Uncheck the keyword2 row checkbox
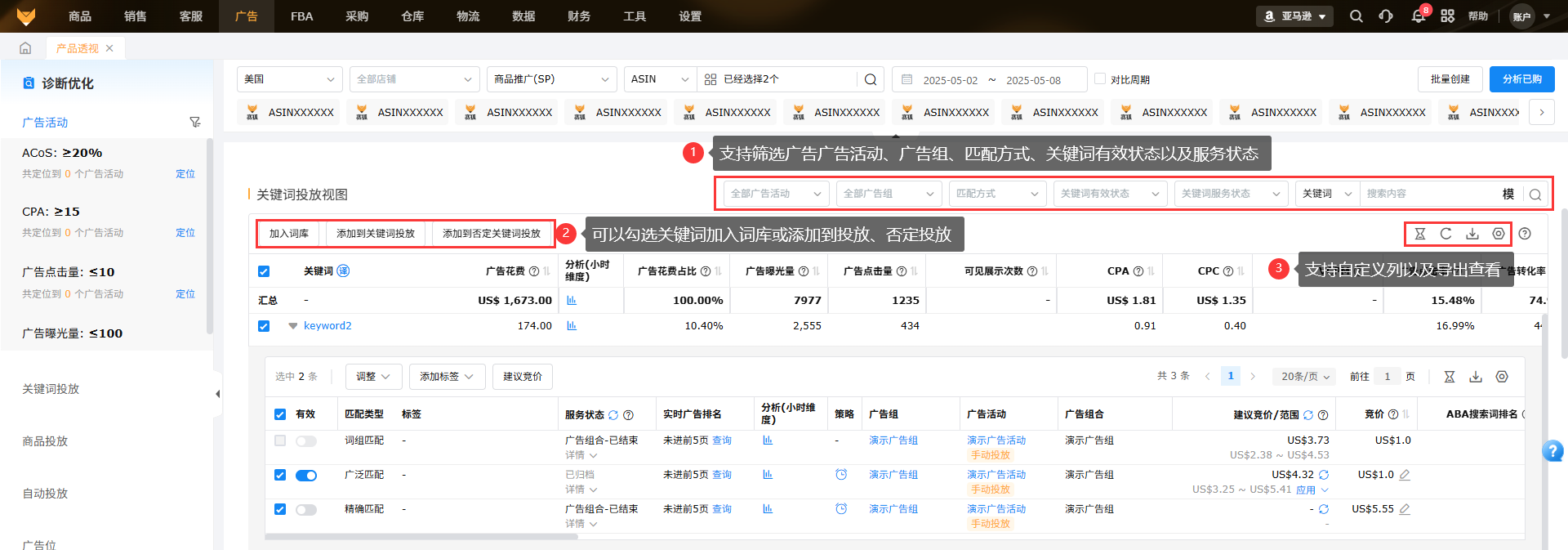Viewport: 1568px width, 550px height. click(x=264, y=326)
